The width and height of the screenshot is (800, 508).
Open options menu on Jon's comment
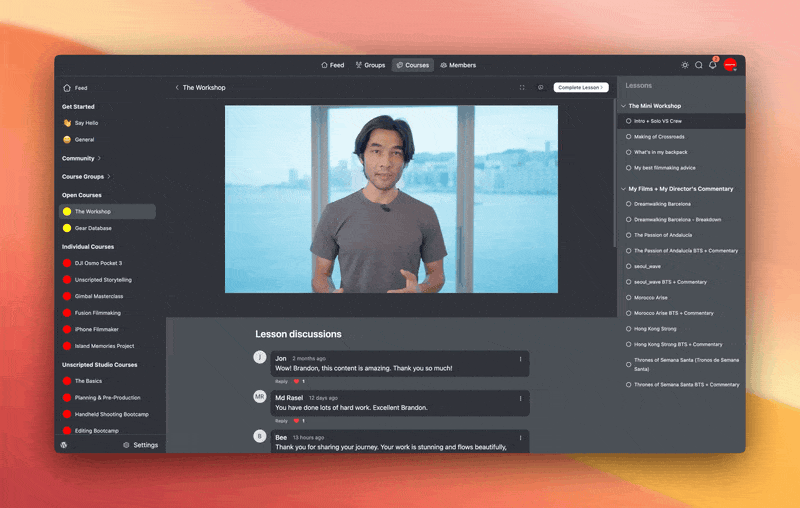(x=520, y=359)
